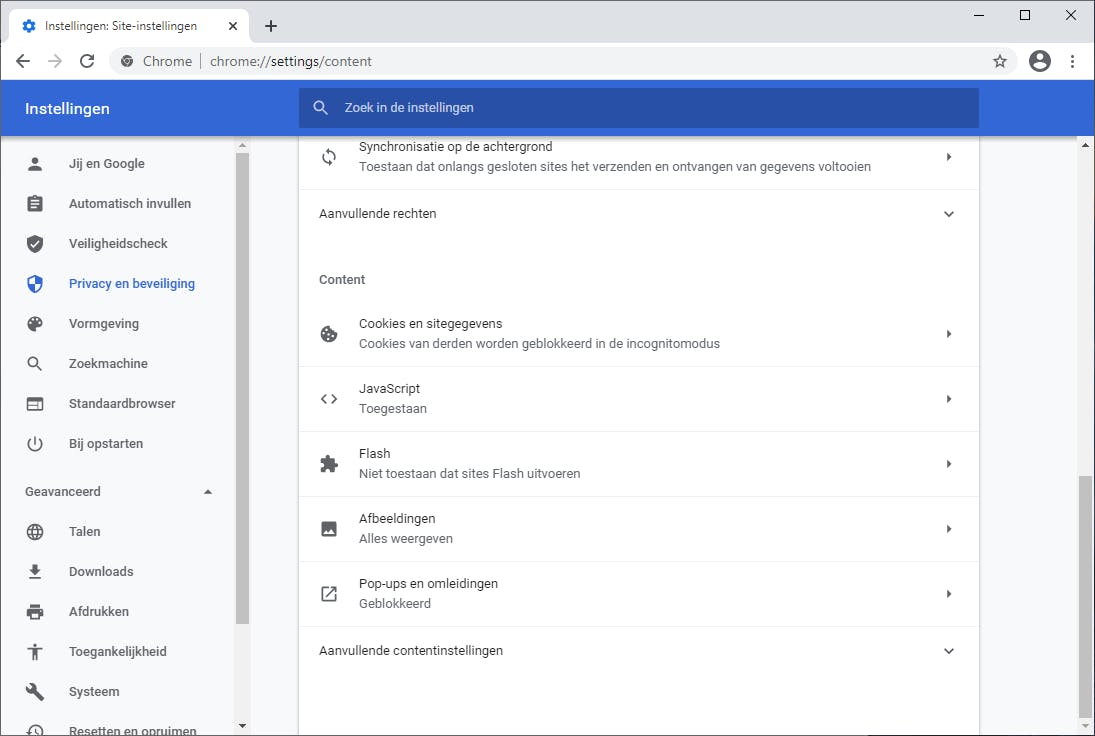Collapse the Geavanceerd sidebar section
The width and height of the screenshot is (1095, 736).
click(x=208, y=492)
